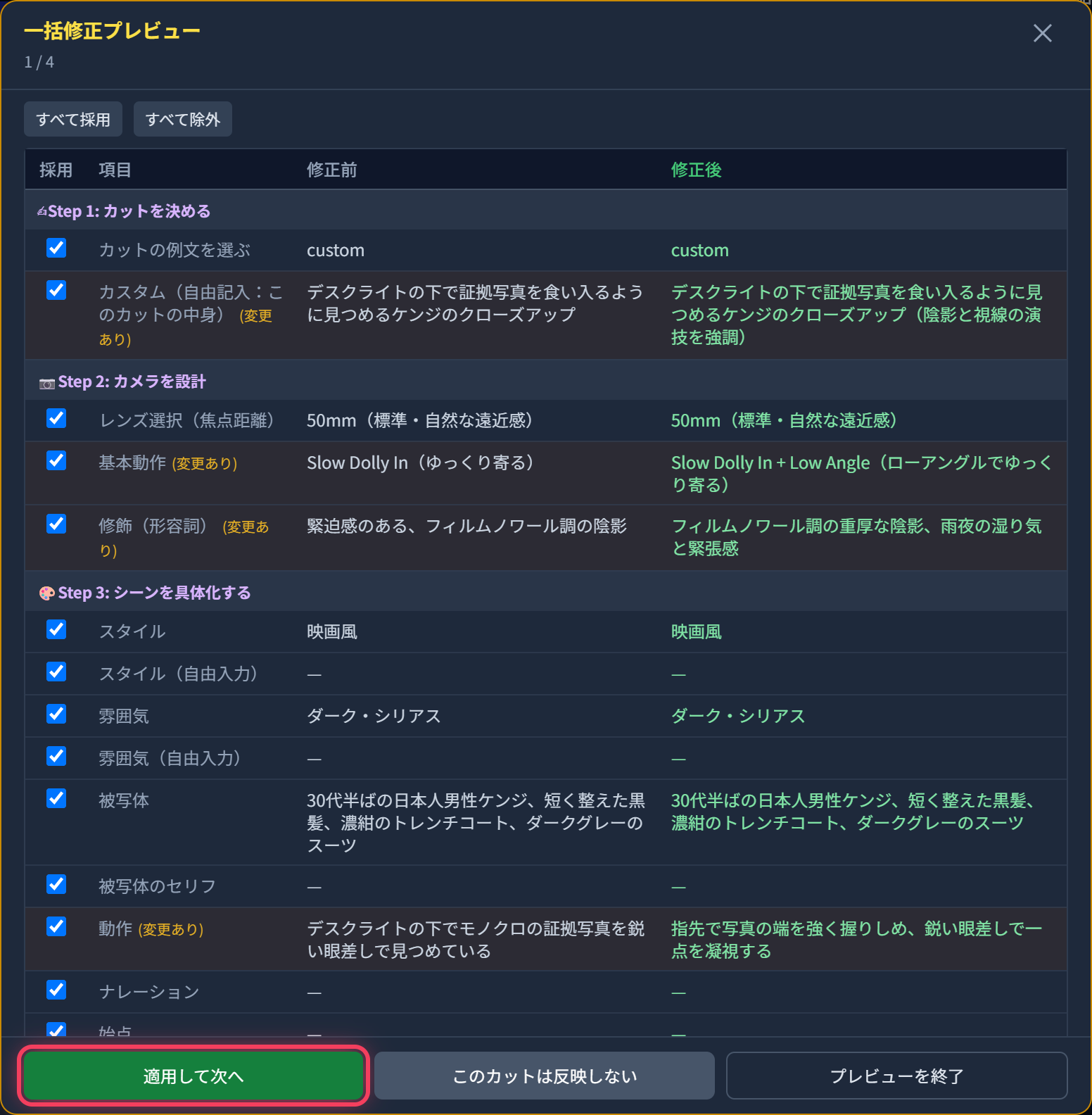Click the Step 2: カメラを設計 heading
Viewport: 1092px width, 1115px height.
coord(132,382)
